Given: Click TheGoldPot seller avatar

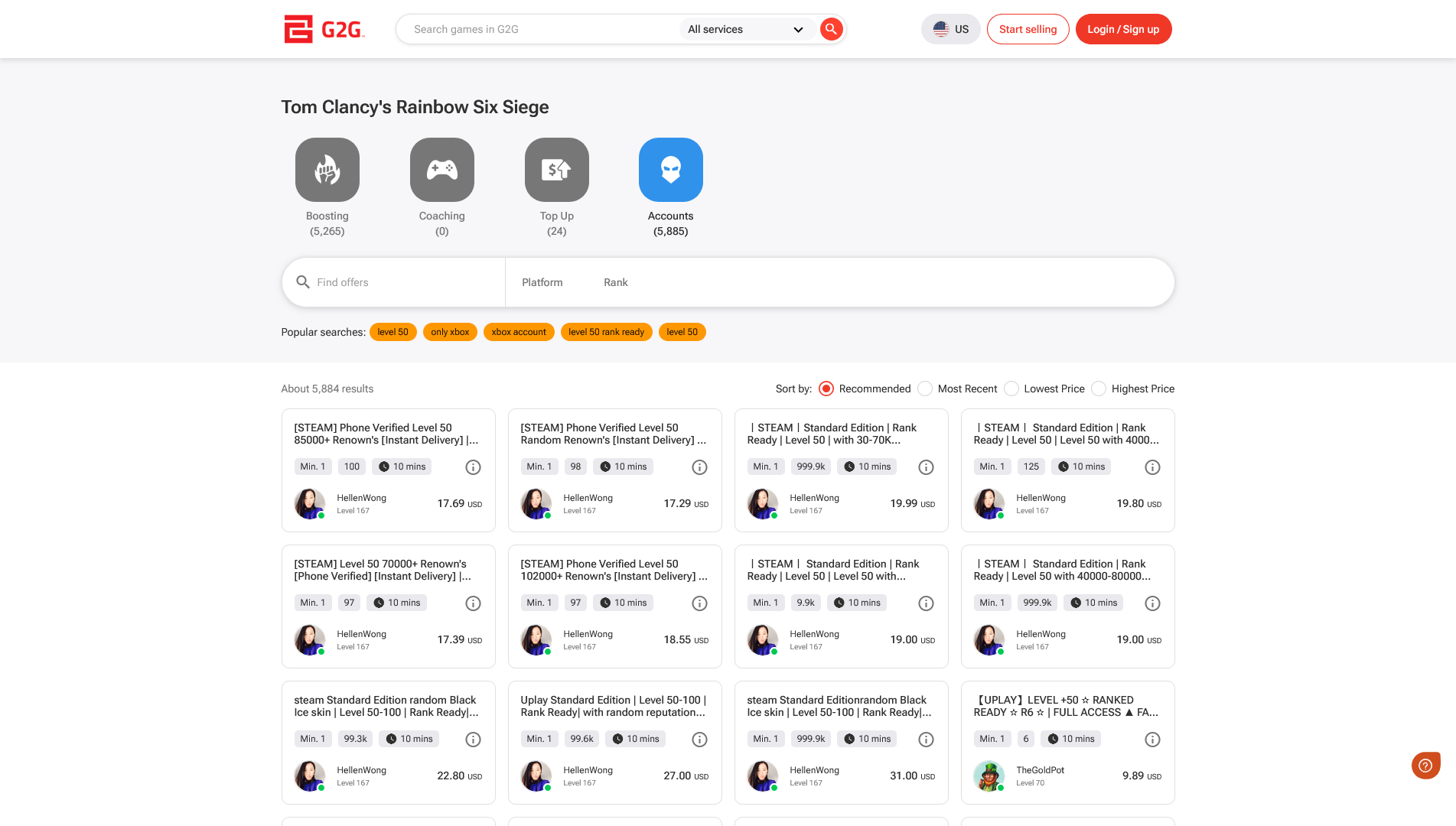Looking at the screenshot, I should coord(989,776).
